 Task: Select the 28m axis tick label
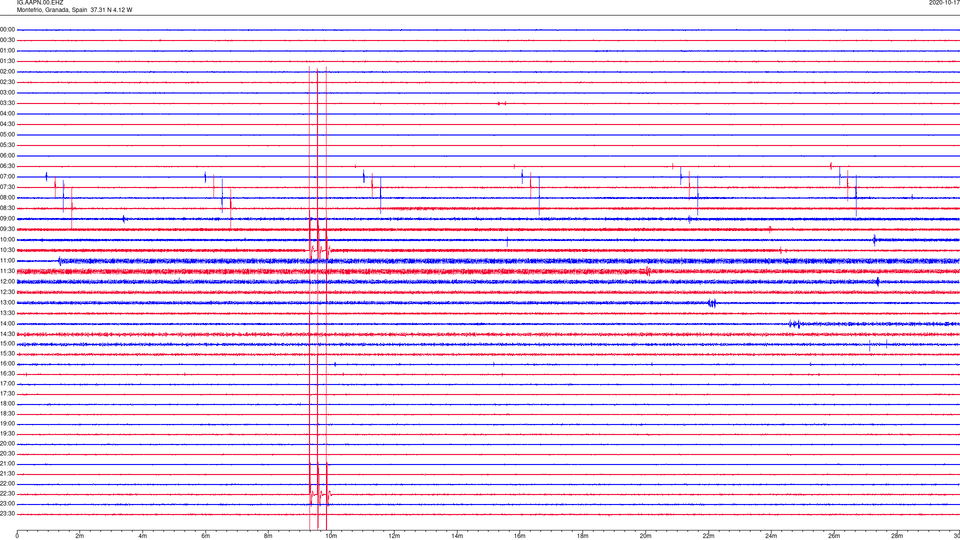(x=897, y=536)
